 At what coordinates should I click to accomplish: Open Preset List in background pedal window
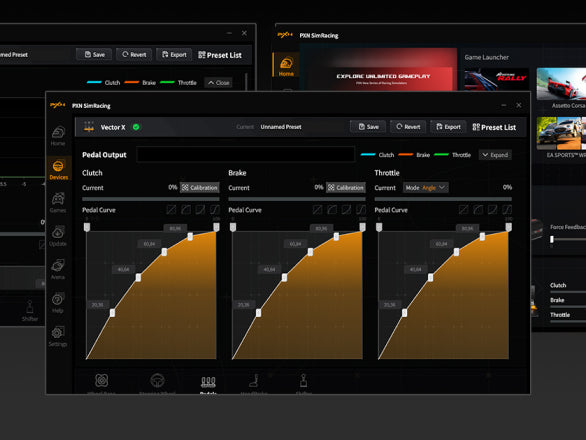220,55
